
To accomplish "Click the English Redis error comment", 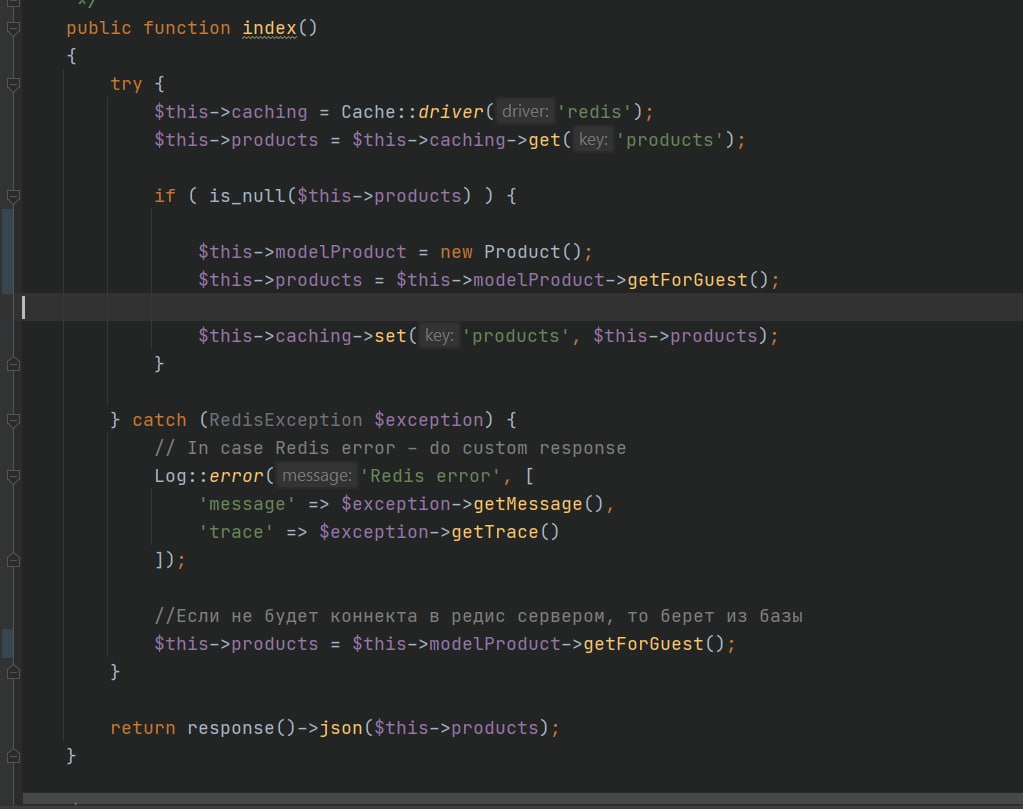I will tap(390, 448).
